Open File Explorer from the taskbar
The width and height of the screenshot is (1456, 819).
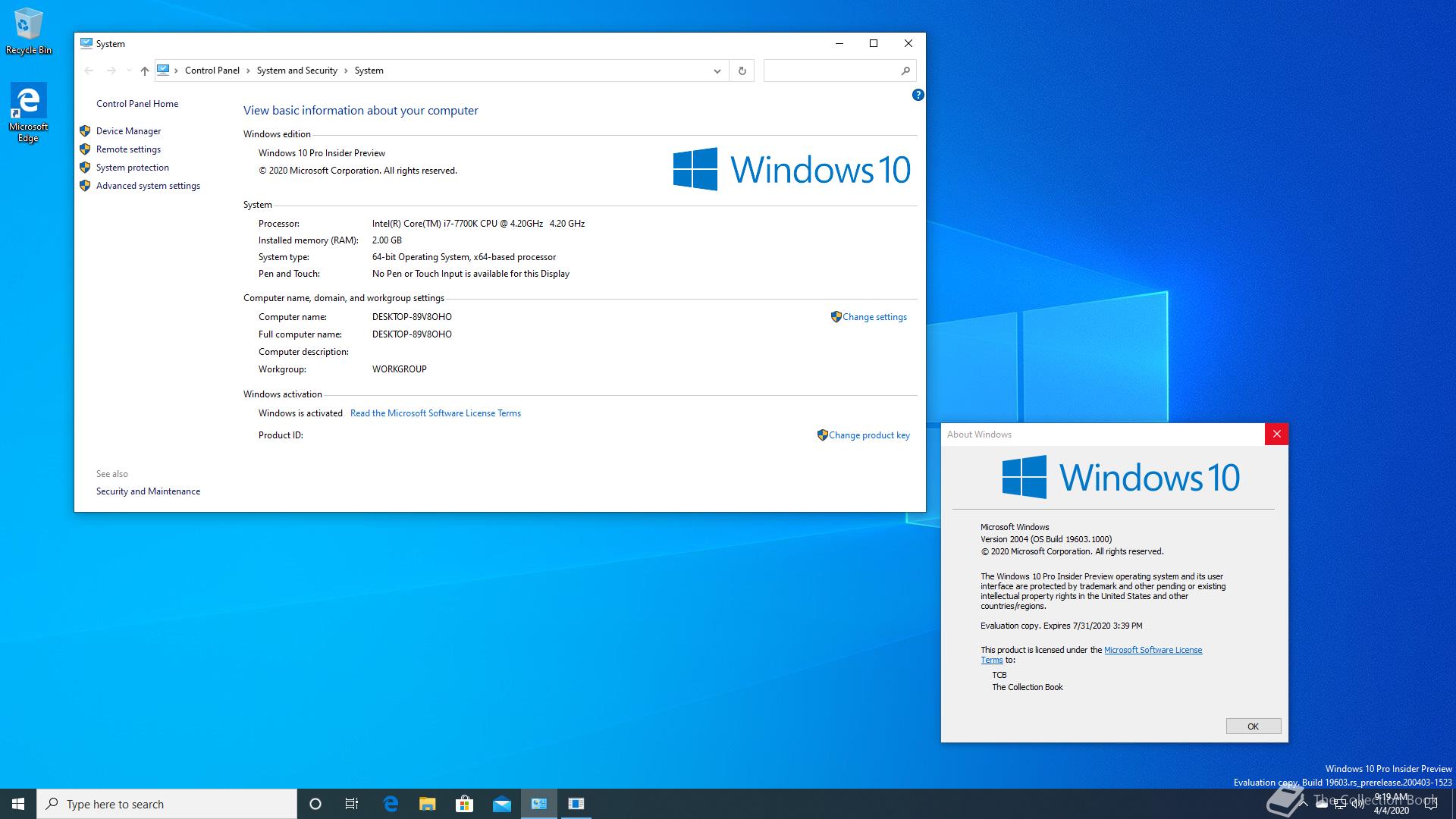(428, 804)
